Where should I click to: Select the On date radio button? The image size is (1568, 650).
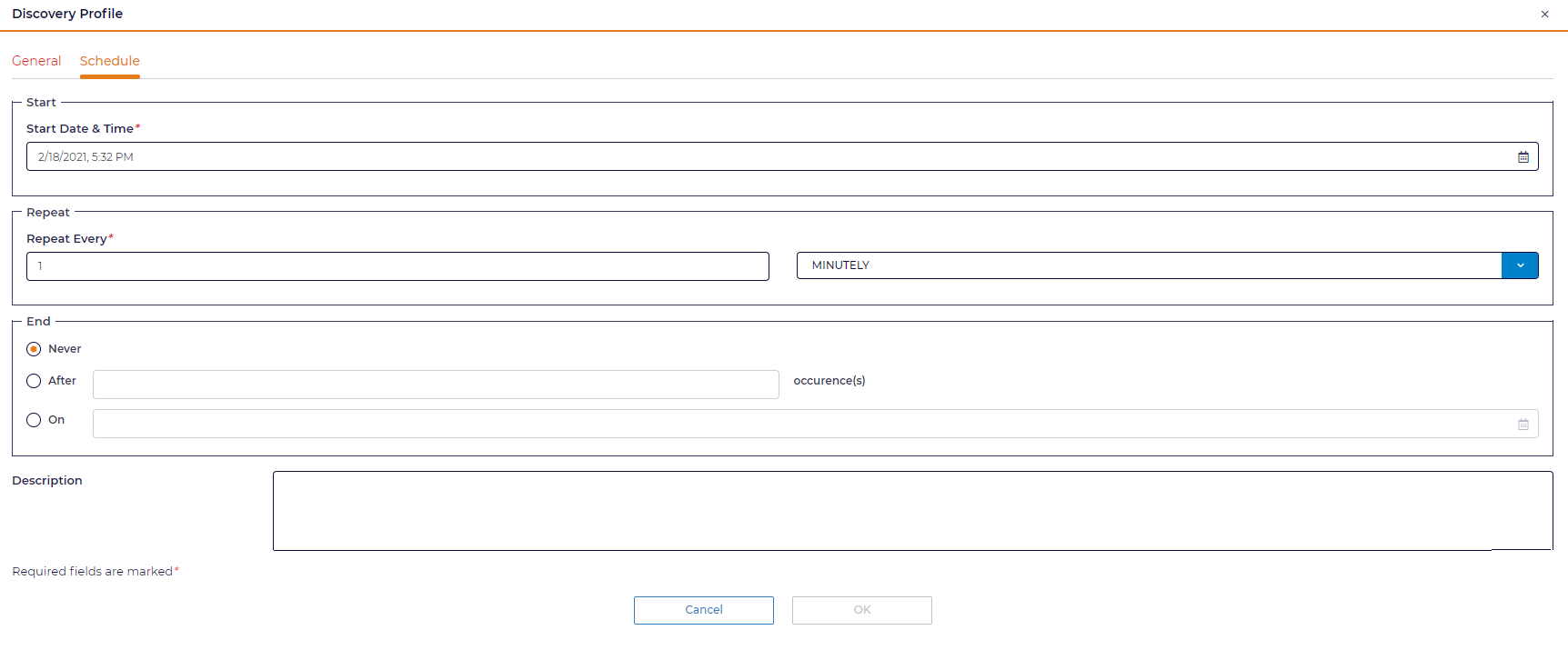tap(34, 420)
